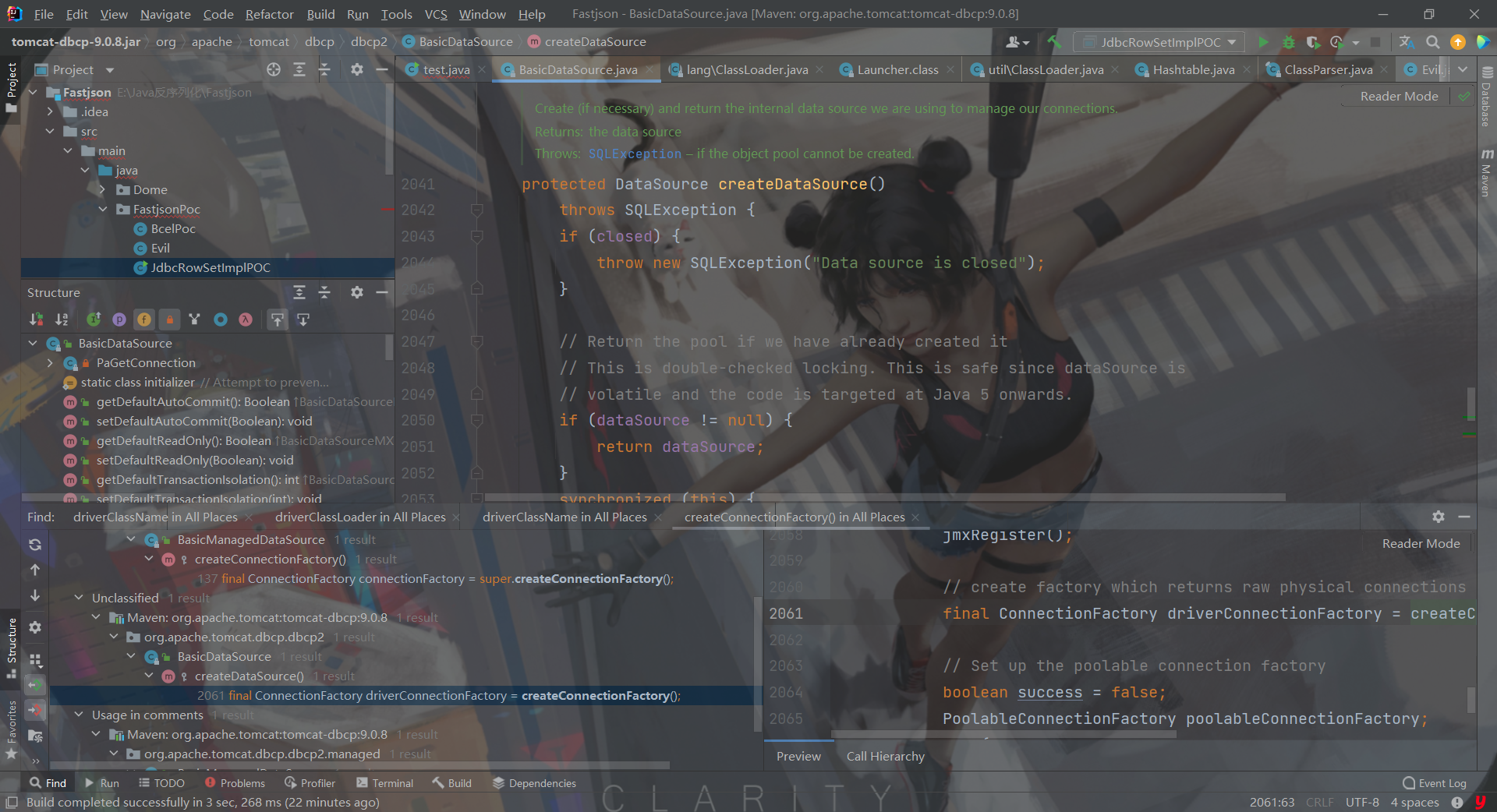The height and width of the screenshot is (812, 1497).
Task: Open the JdbcRowSetImplPOC run configuration dropdown
Action: pyautogui.click(x=1159, y=42)
